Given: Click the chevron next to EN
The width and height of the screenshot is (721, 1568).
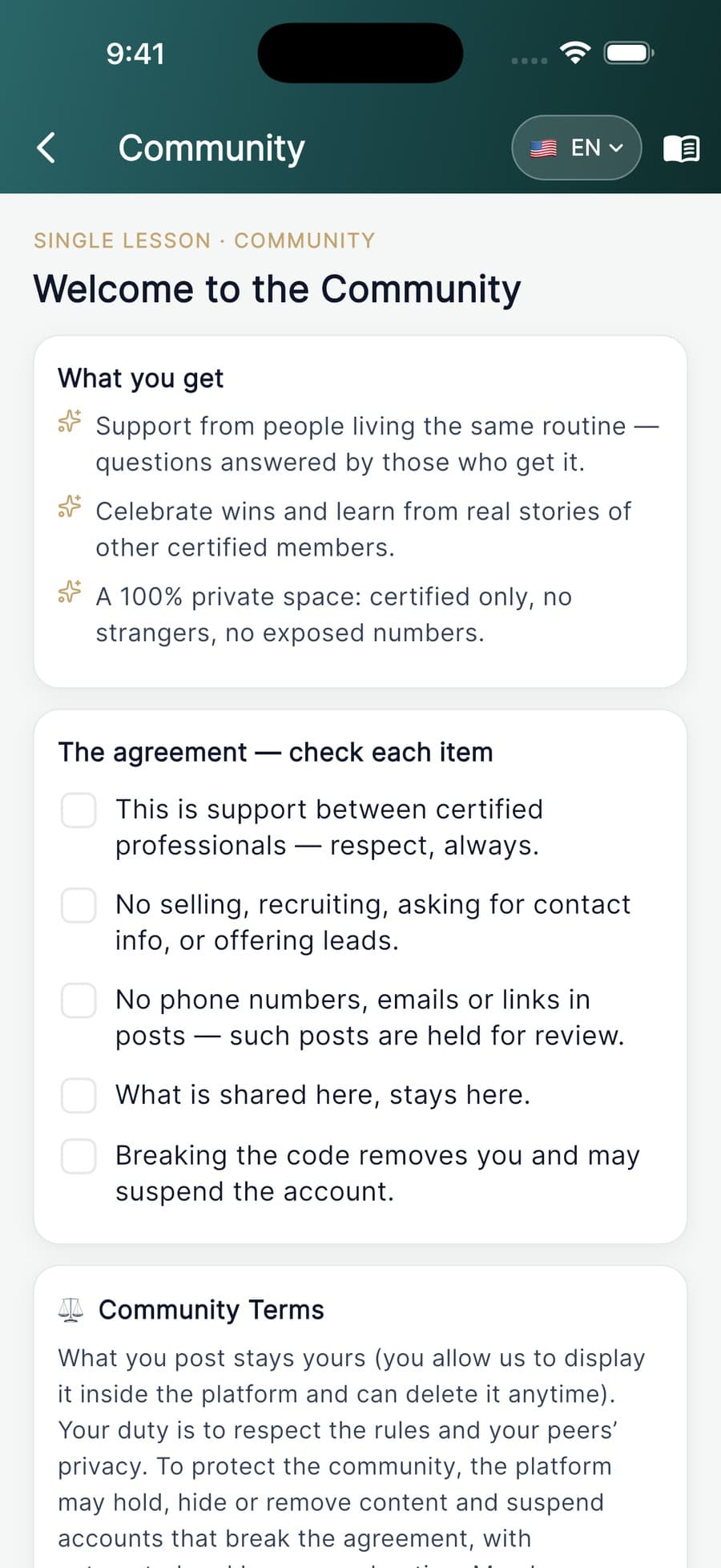Looking at the screenshot, I should [x=616, y=148].
